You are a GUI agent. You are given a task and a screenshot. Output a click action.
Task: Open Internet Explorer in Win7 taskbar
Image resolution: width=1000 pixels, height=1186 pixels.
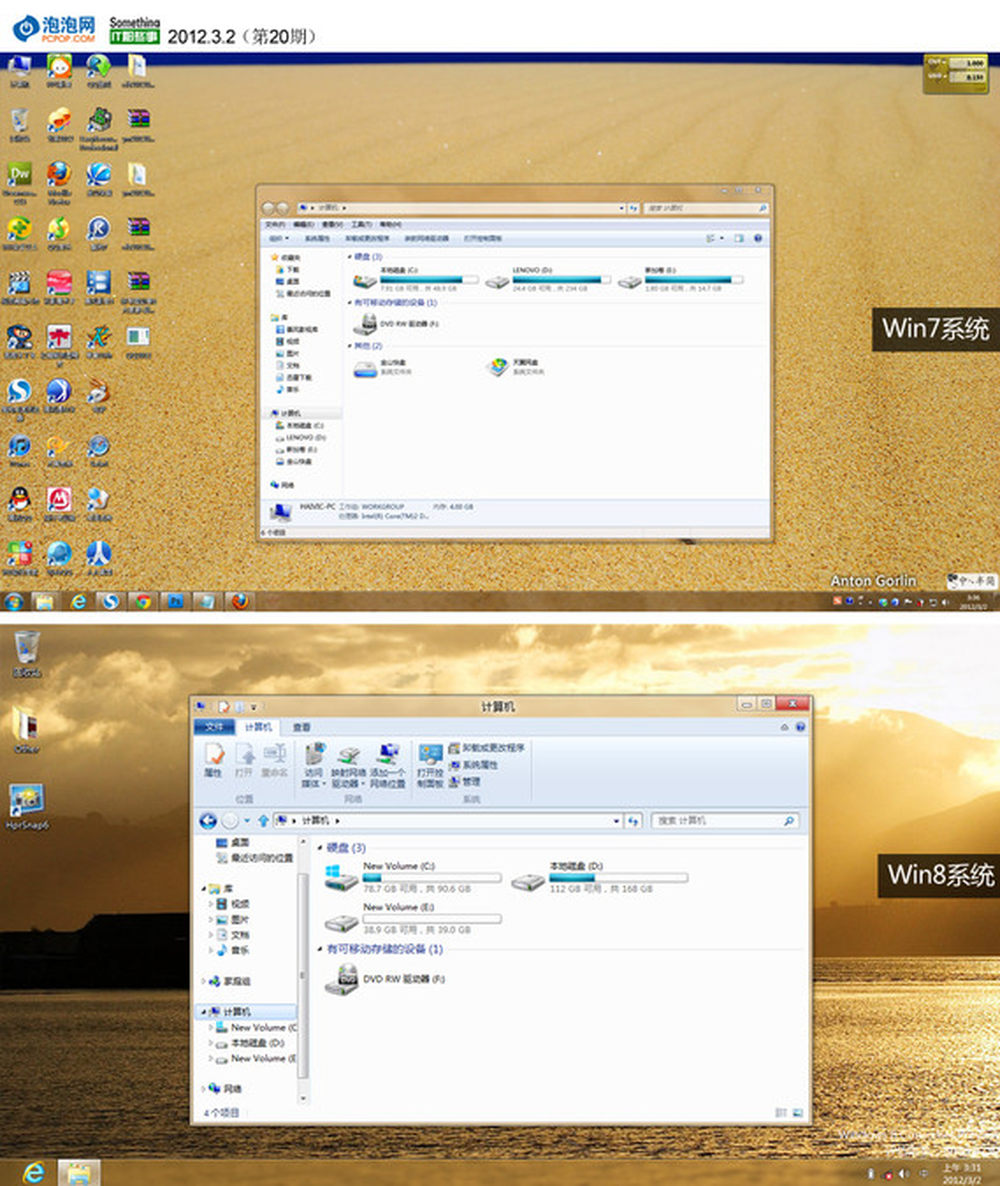coord(78,601)
